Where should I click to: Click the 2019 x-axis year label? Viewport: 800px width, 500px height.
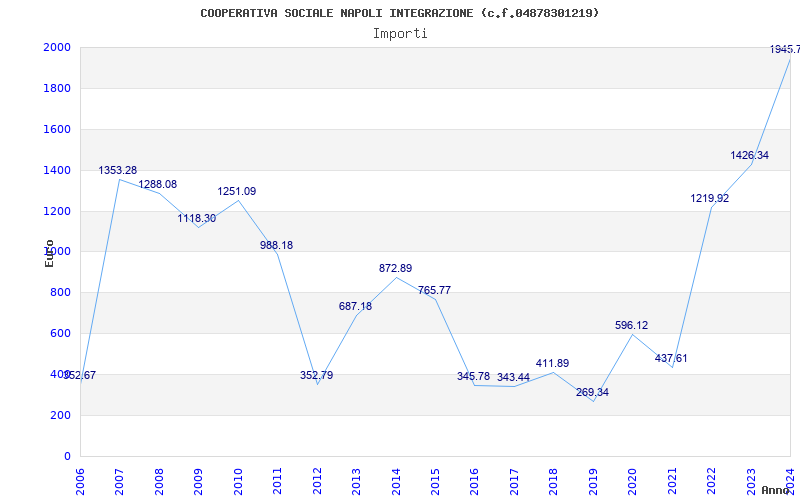click(593, 481)
